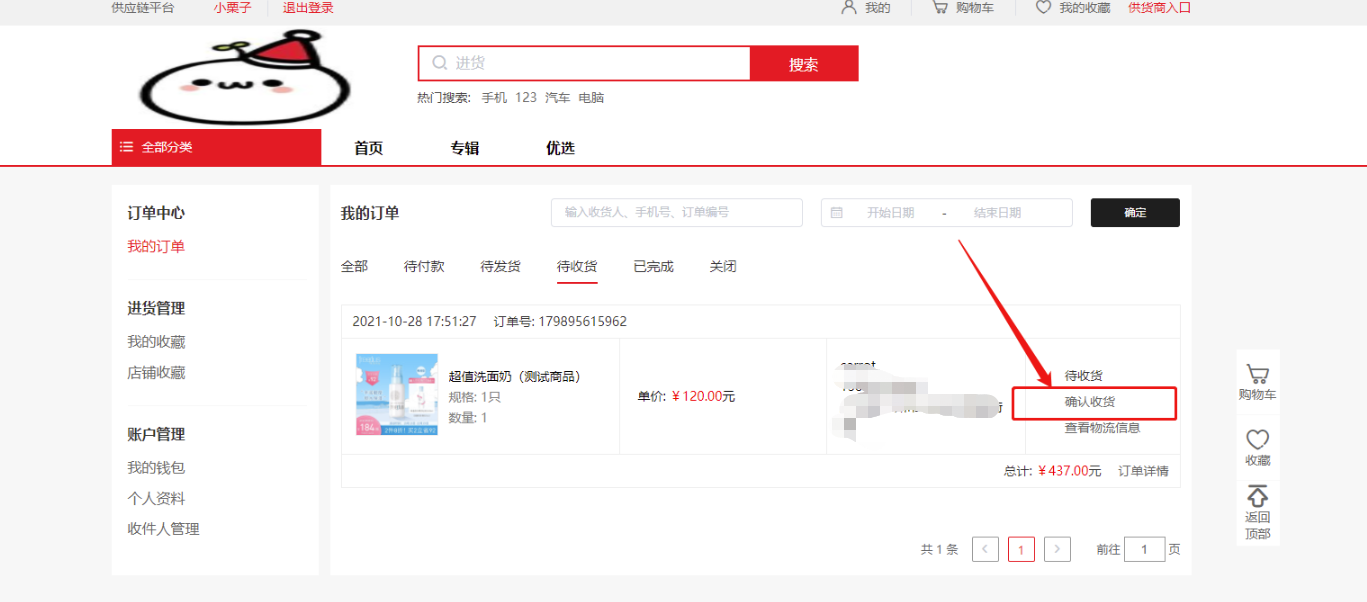Click the return to top arrow icon

(x=1257, y=496)
